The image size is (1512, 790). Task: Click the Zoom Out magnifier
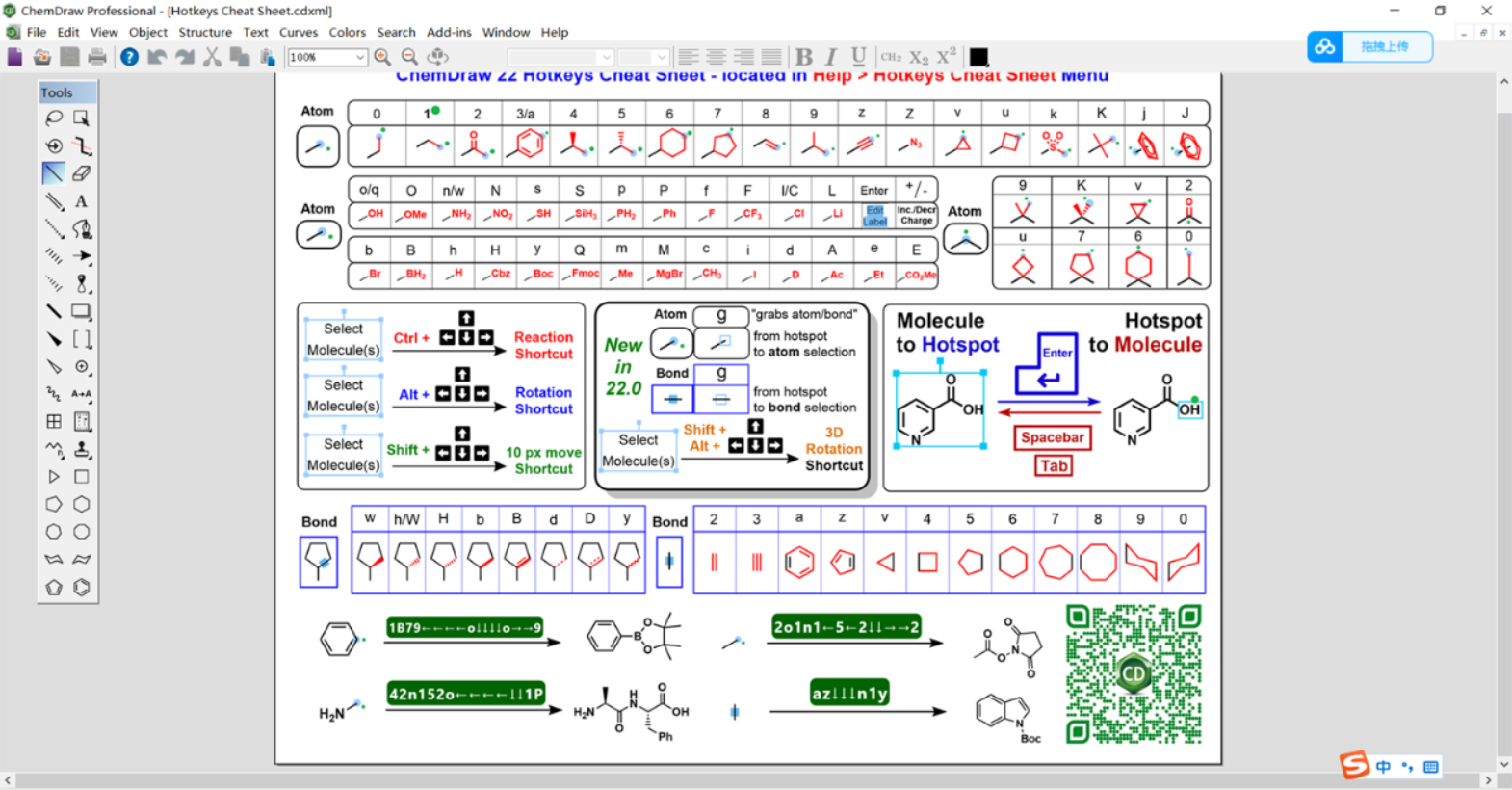coord(410,57)
